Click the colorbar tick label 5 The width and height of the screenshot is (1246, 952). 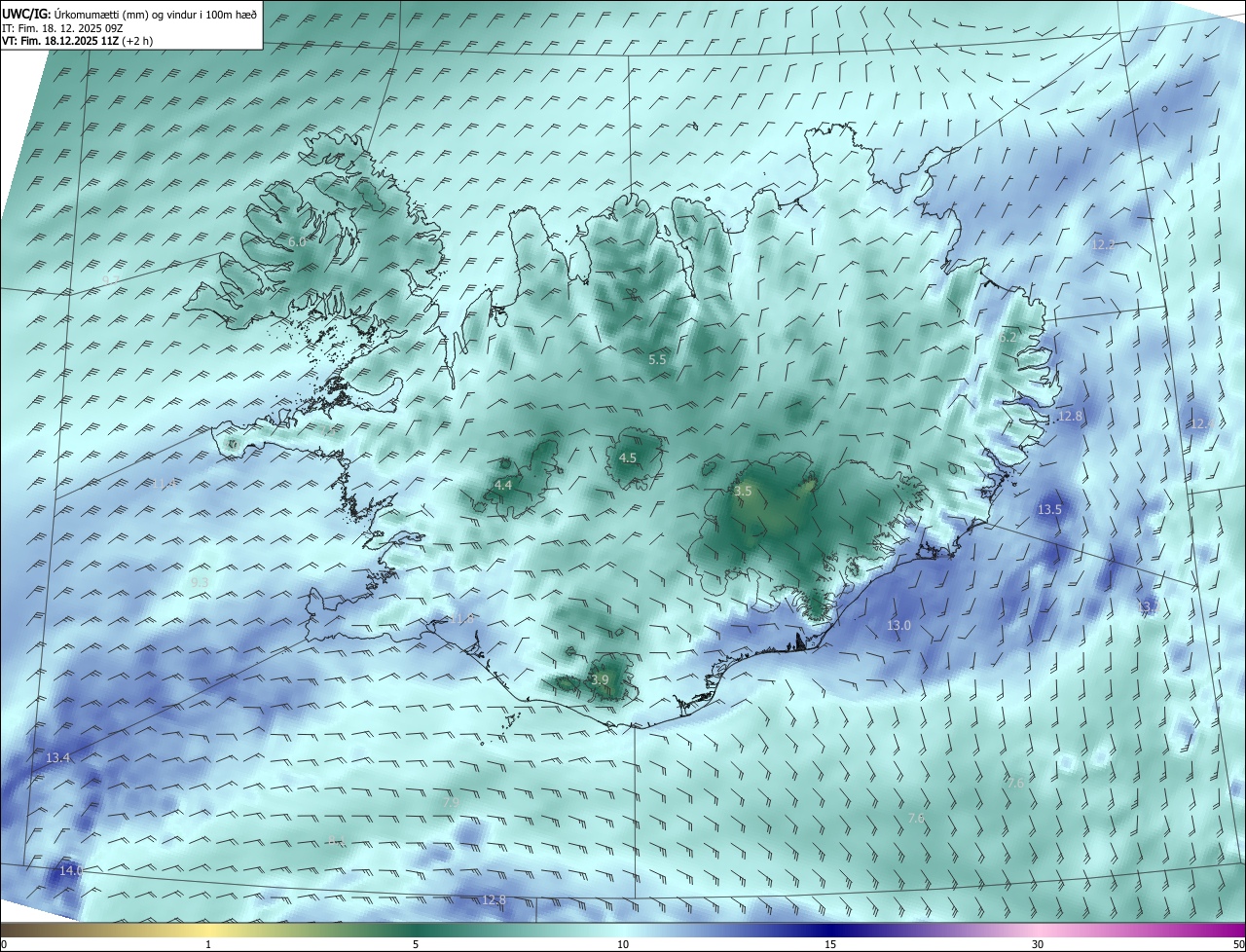[x=416, y=944]
